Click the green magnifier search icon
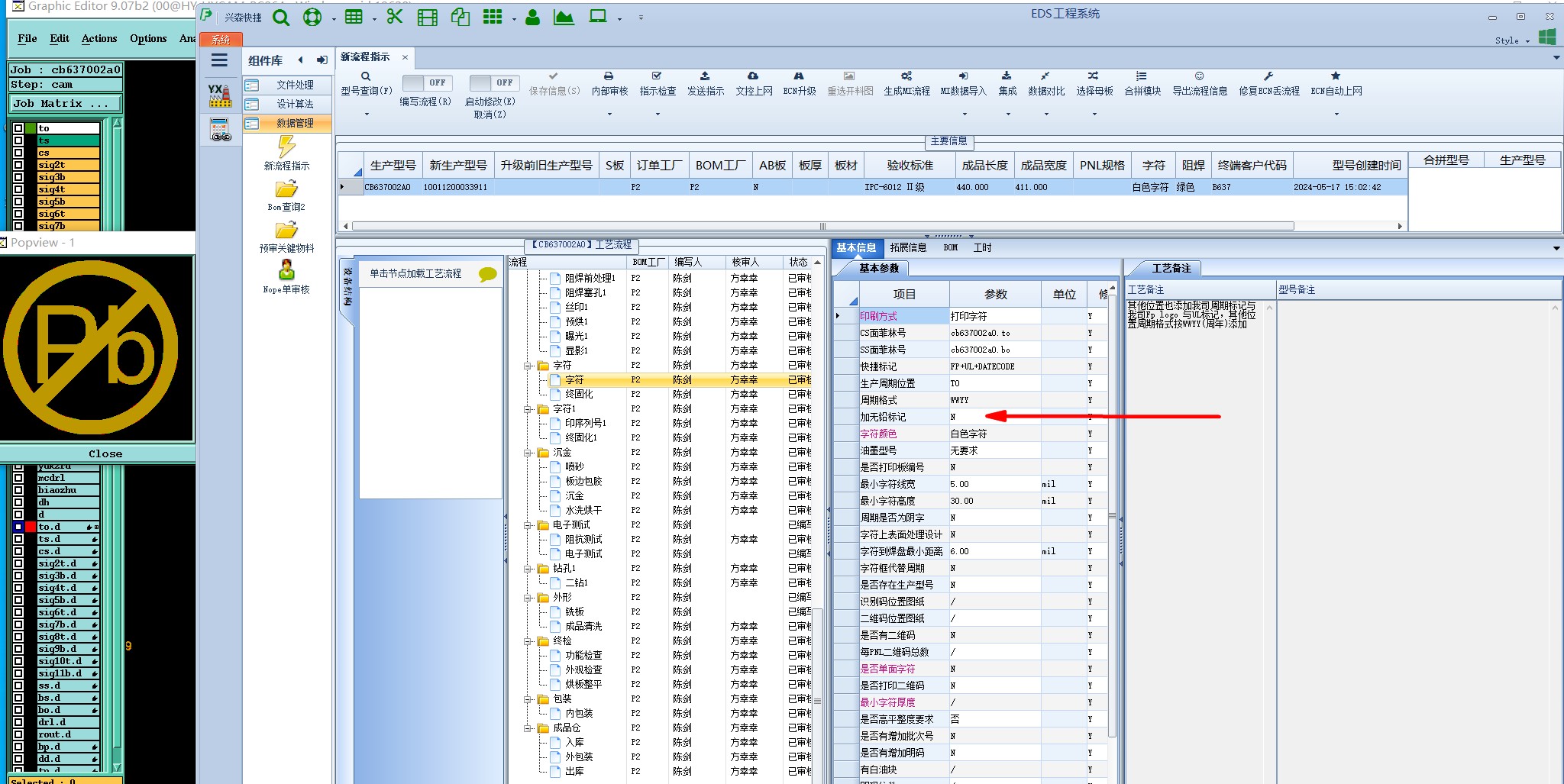The image size is (1564, 784). 281,17
